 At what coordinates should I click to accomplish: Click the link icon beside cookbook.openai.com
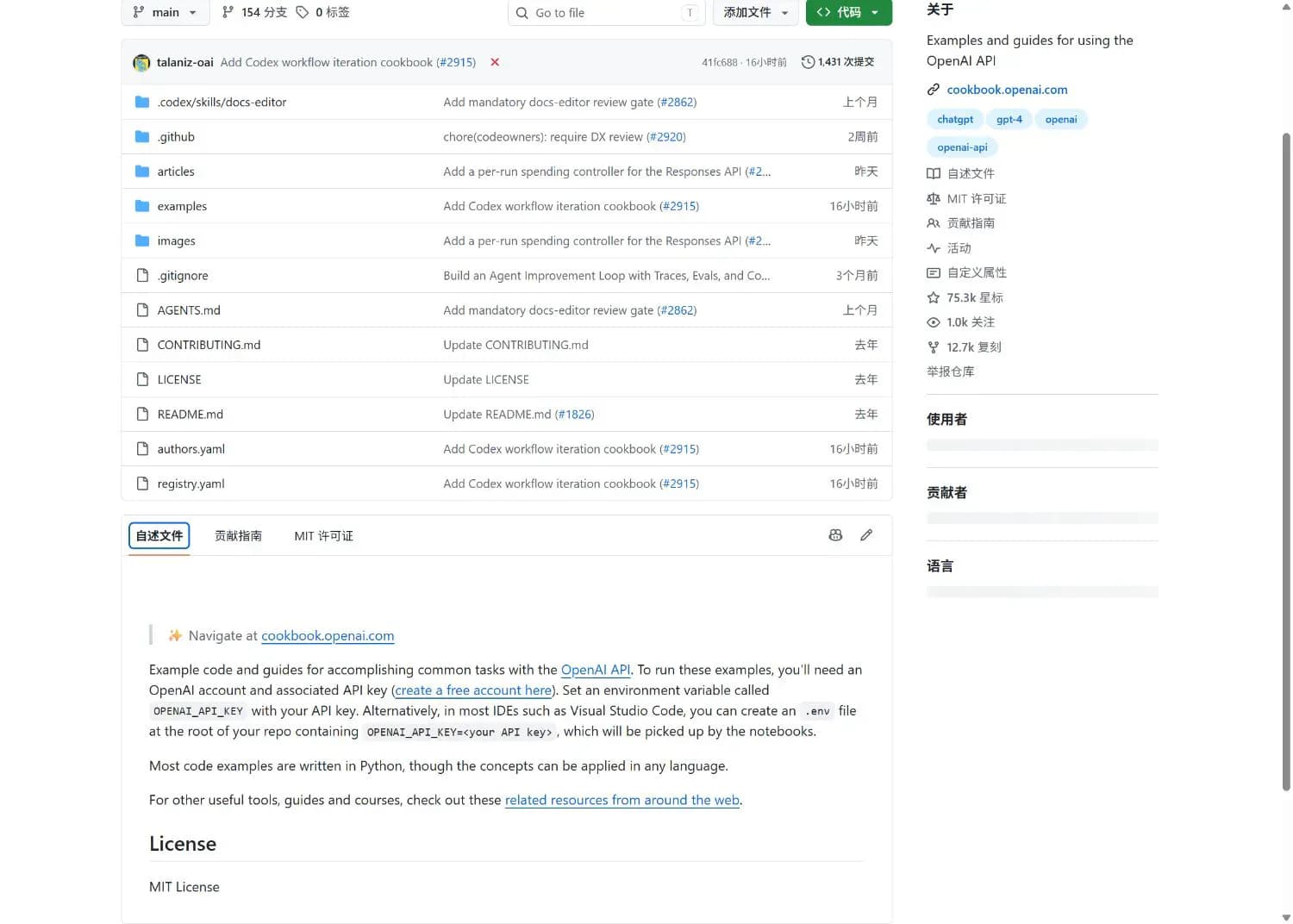934,90
